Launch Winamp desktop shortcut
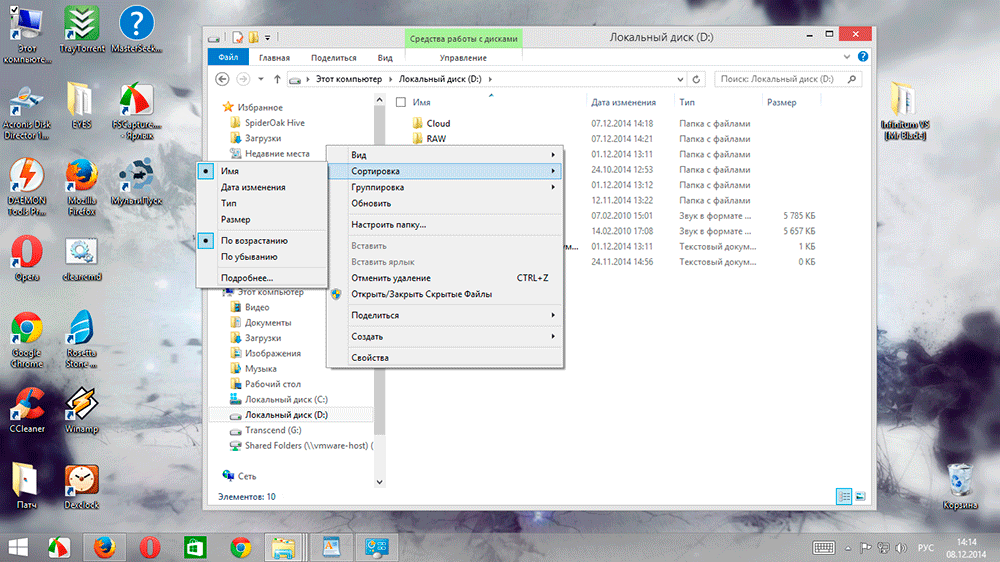The height and width of the screenshot is (562, 1000). (81, 411)
